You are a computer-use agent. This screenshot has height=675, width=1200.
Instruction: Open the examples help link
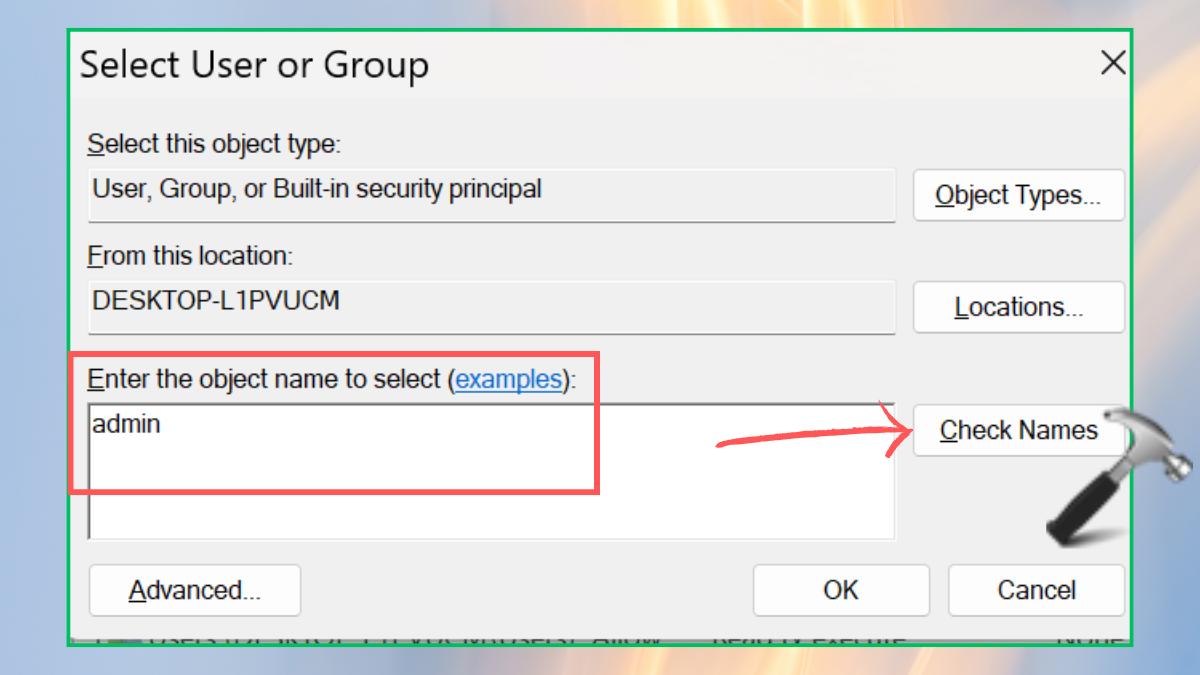[x=508, y=379]
